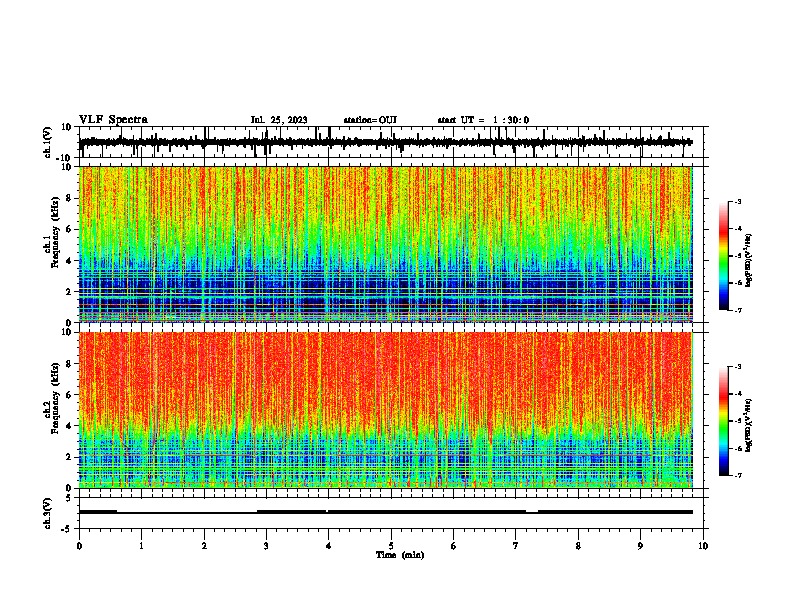Click the time axis tick label "6"
The width and height of the screenshot is (792, 612).
454,546
